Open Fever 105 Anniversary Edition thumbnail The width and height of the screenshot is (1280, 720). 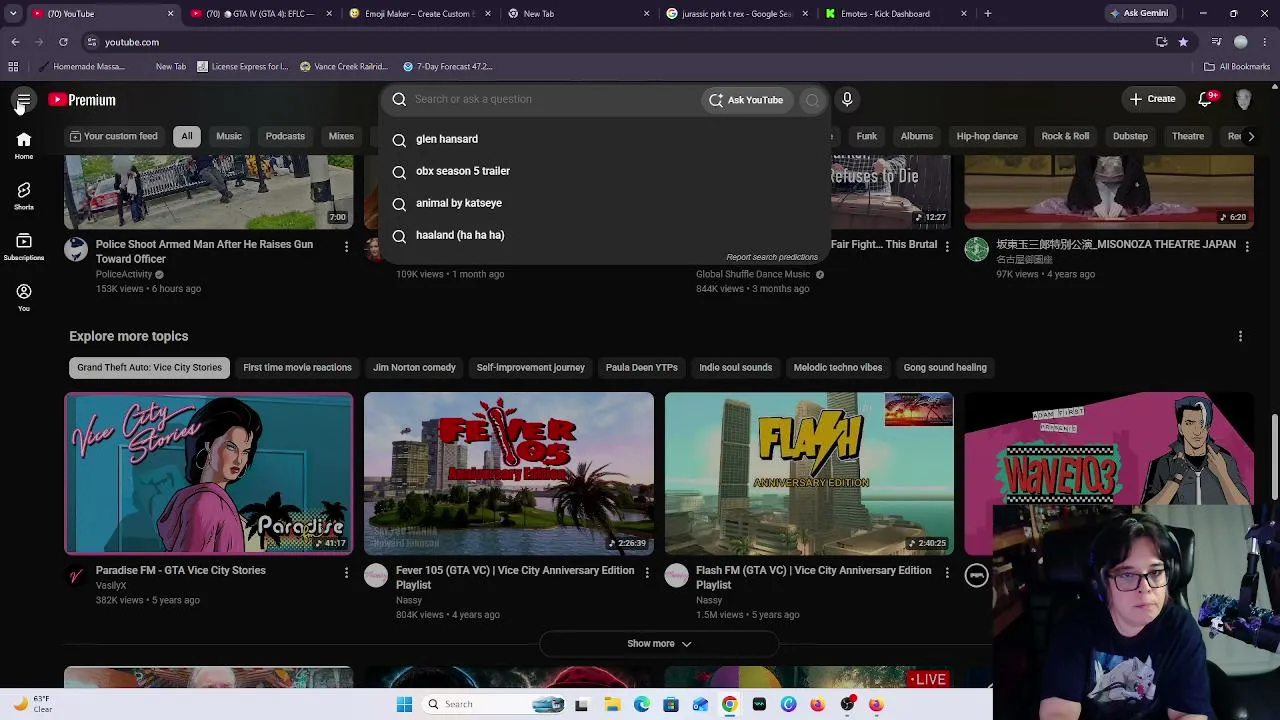tap(509, 473)
